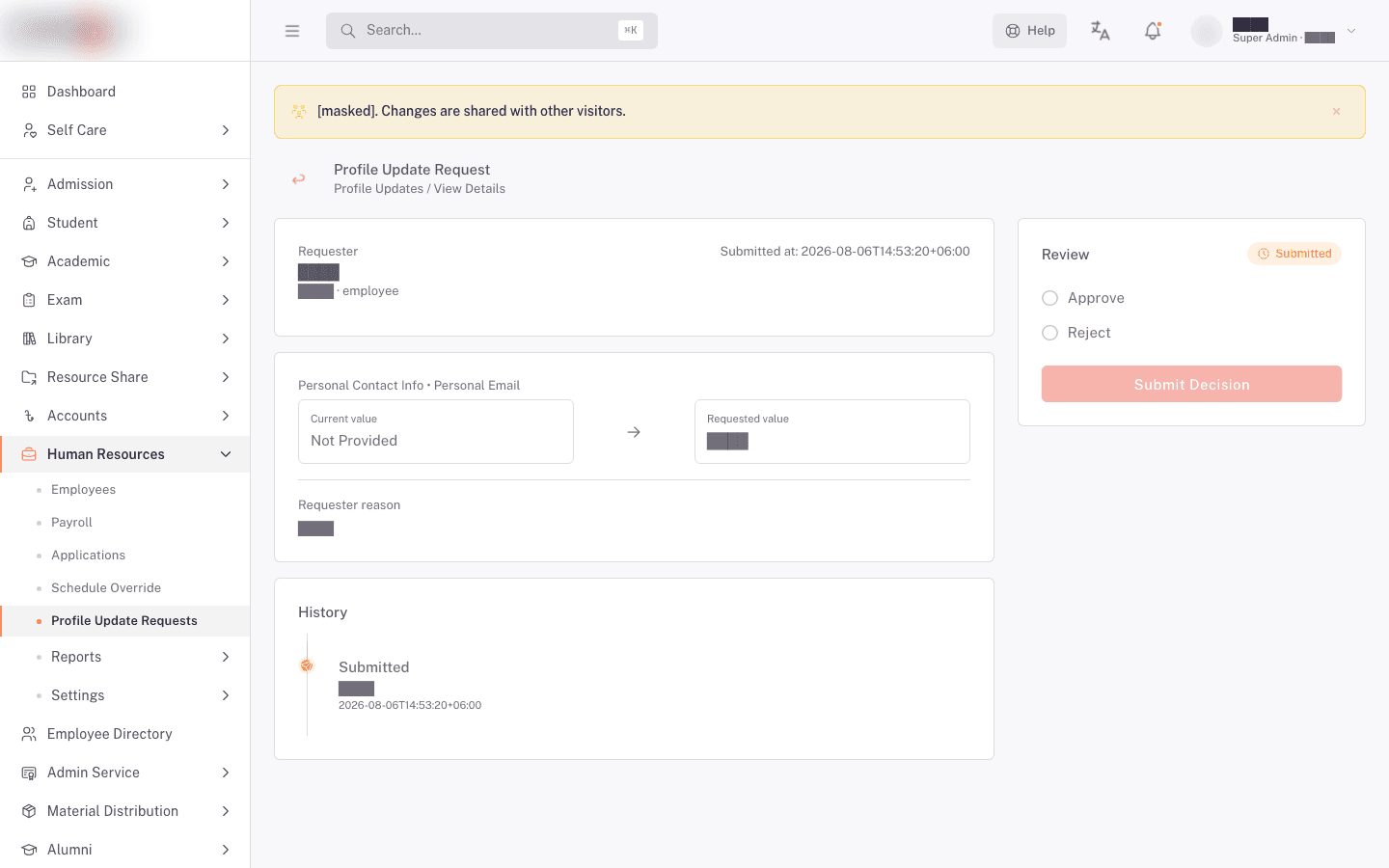Expand the Admin Service chevron
The height and width of the screenshot is (868, 1389).
(226, 773)
